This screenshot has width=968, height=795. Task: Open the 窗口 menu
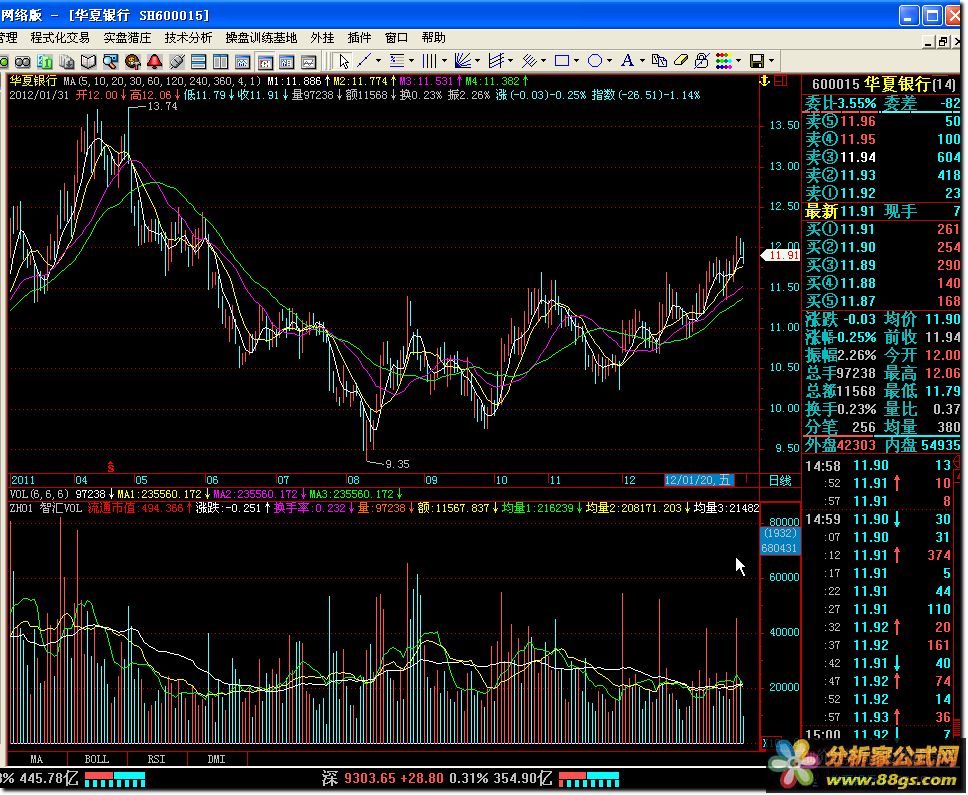[396, 38]
